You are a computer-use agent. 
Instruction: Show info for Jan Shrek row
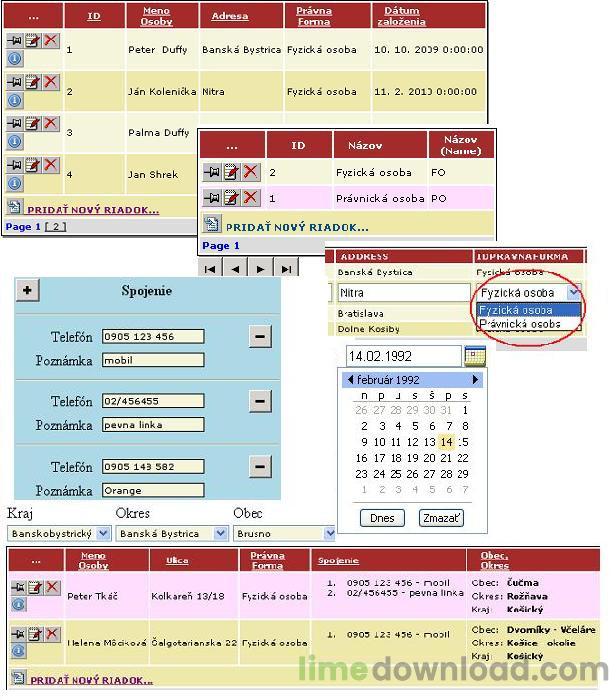[15, 183]
